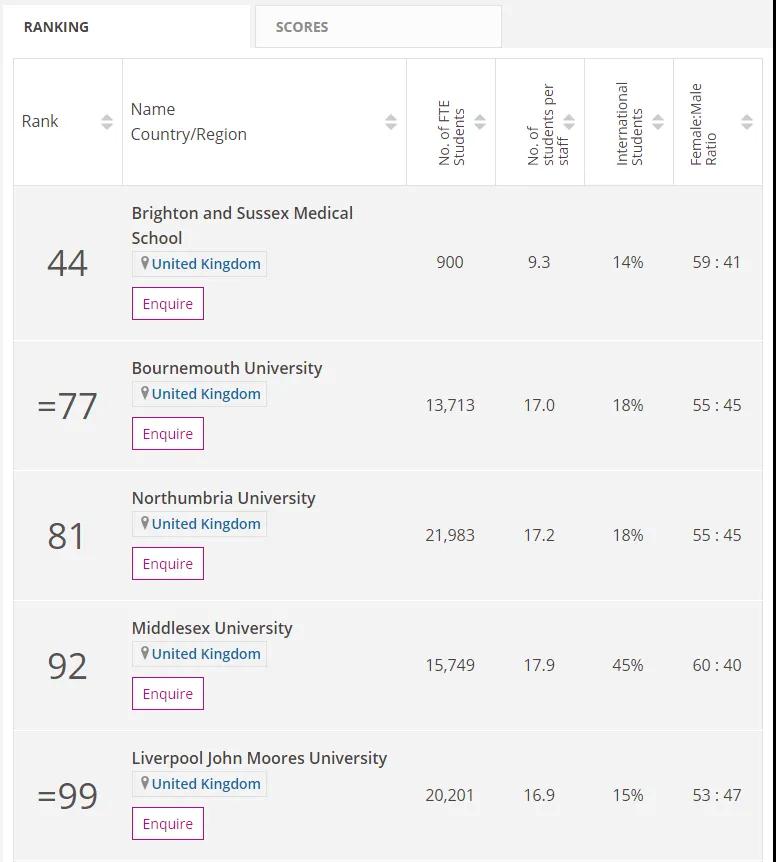Viewport: 776px width, 862px height.
Task: Click location pin in Middlesex University row
Action: coord(145,653)
